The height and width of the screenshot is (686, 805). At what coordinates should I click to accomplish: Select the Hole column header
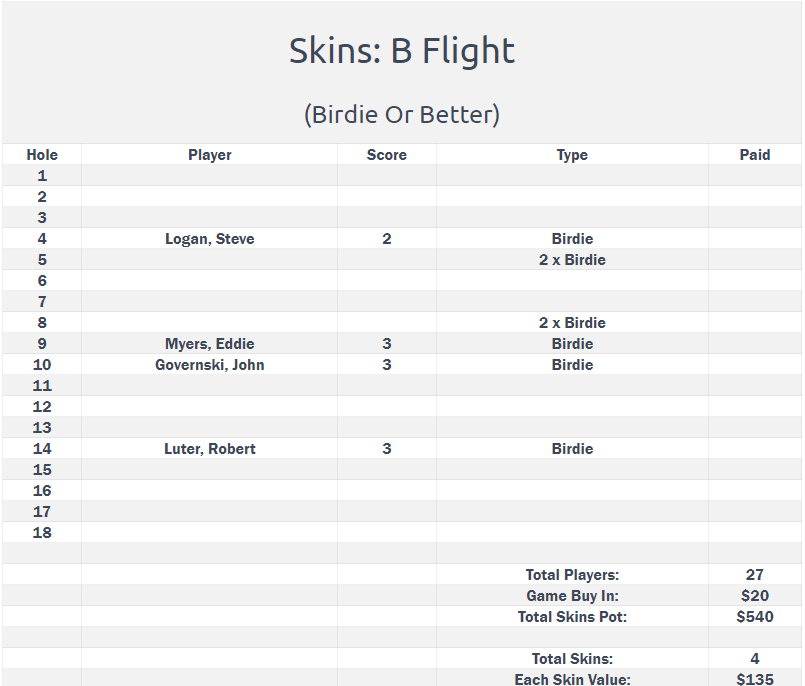click(x=42, y=155)
